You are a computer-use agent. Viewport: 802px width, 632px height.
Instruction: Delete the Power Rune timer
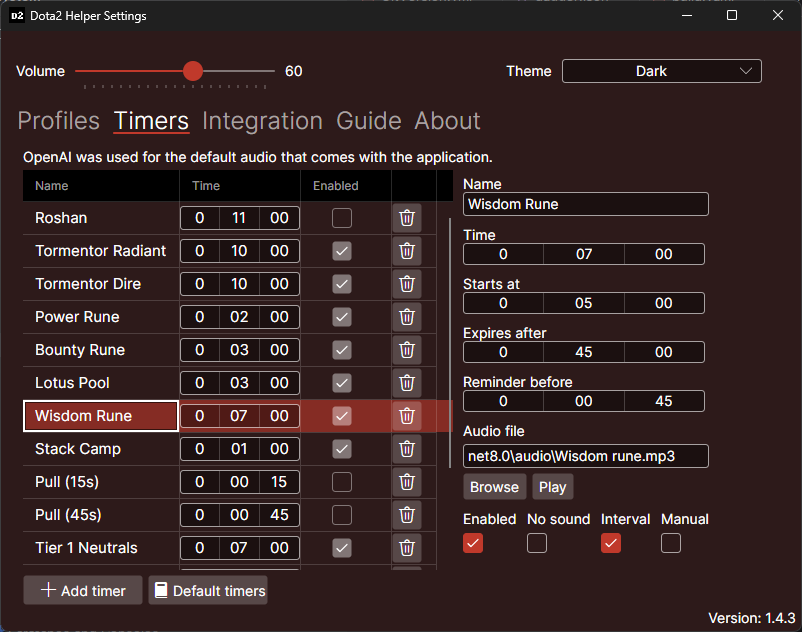pos(407,316)
